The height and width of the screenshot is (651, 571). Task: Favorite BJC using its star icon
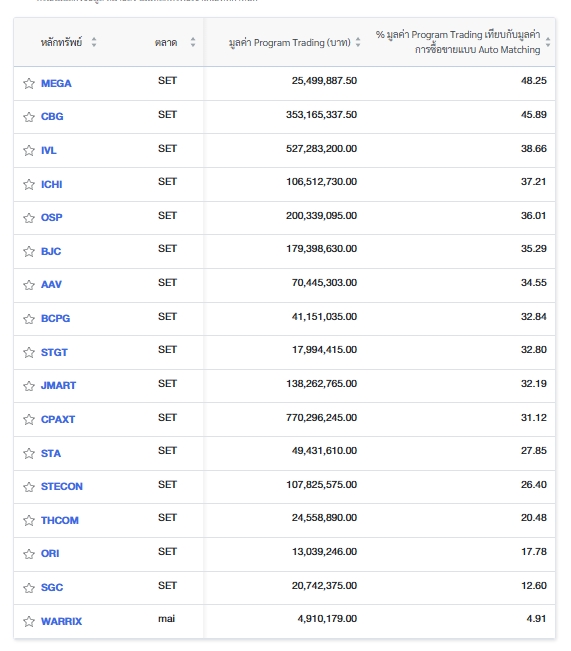point(29,252)
